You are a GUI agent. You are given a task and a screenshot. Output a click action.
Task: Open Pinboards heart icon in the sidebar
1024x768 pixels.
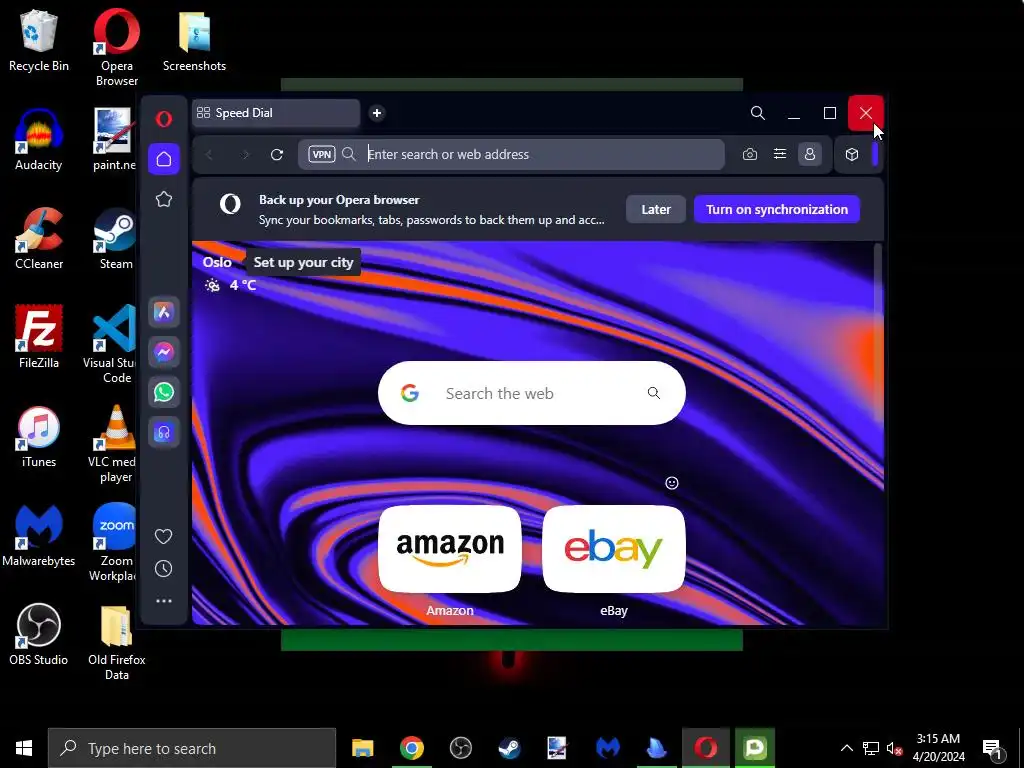click(164, 536)
